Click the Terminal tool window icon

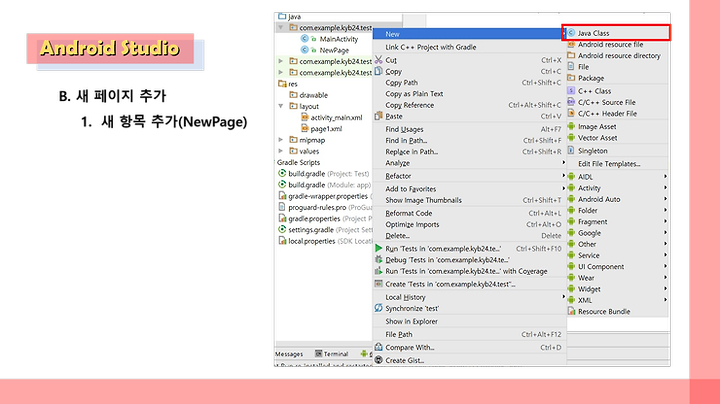(318, 354)
